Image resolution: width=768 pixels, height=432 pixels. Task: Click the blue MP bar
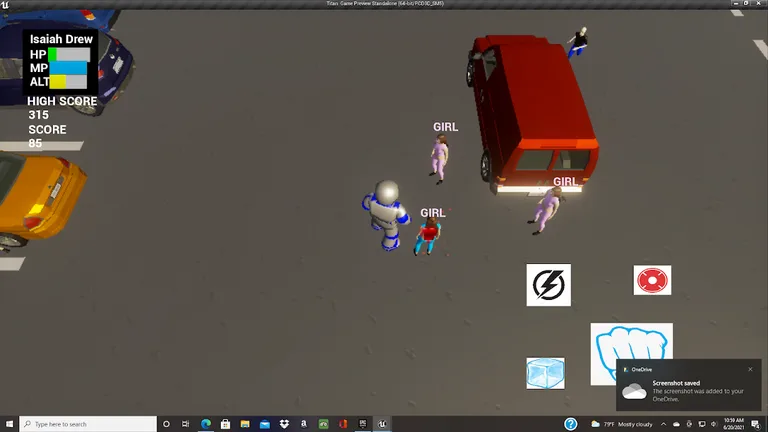(x=70, y=68)
